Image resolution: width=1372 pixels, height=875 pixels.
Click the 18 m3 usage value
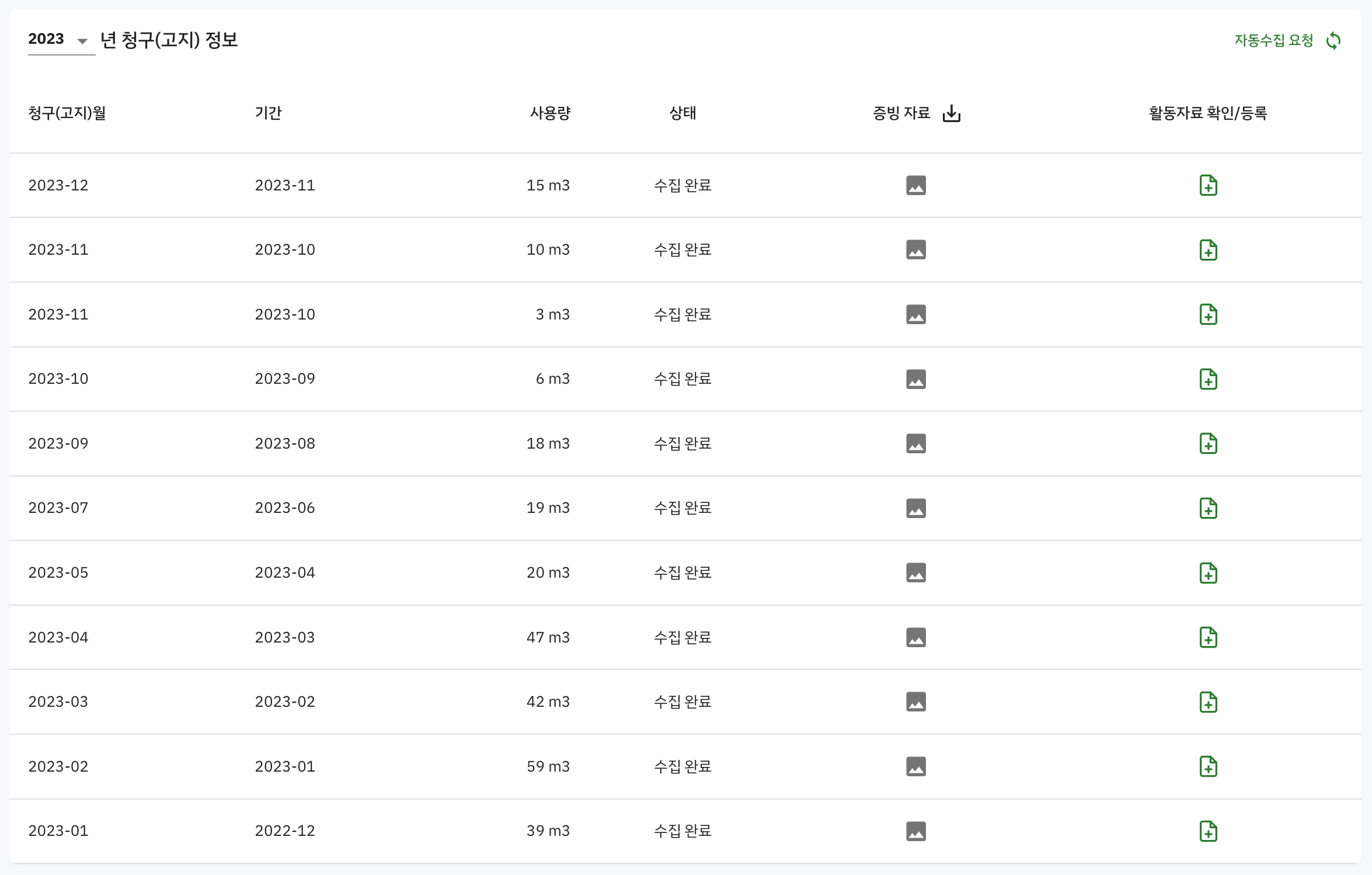click(548, 444)
